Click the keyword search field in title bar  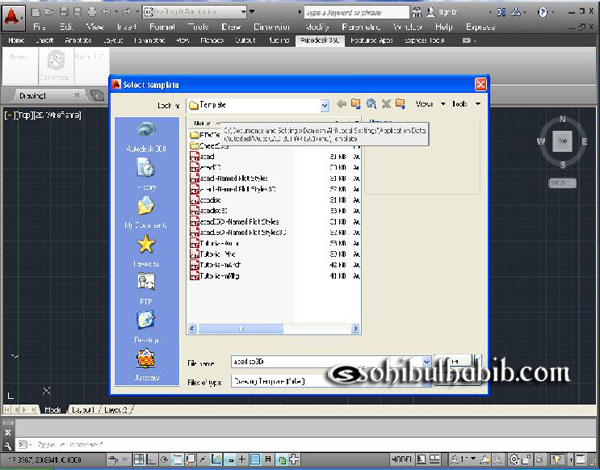click(356, 13)
